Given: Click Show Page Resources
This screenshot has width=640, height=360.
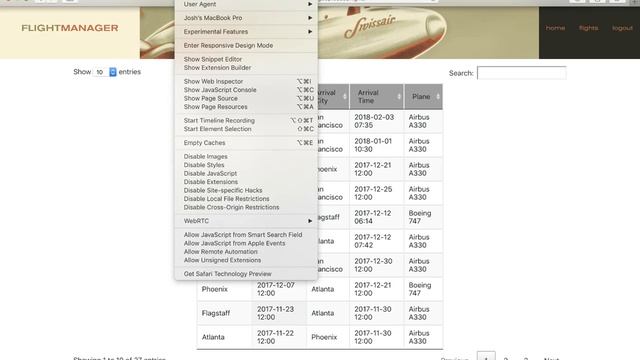Looking at the screenshot, I should tap(246, 107).
